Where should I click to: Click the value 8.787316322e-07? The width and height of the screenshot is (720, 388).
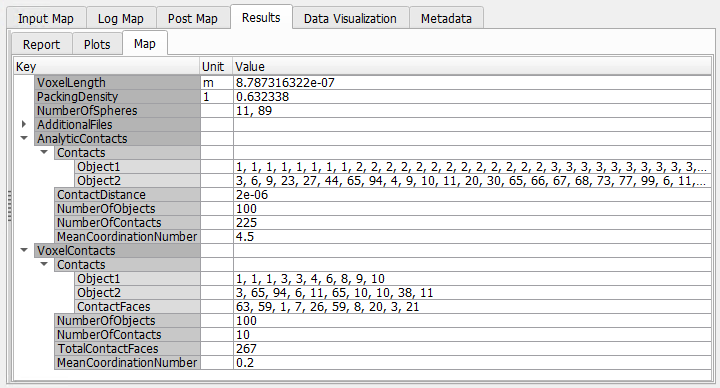[285, 83]
